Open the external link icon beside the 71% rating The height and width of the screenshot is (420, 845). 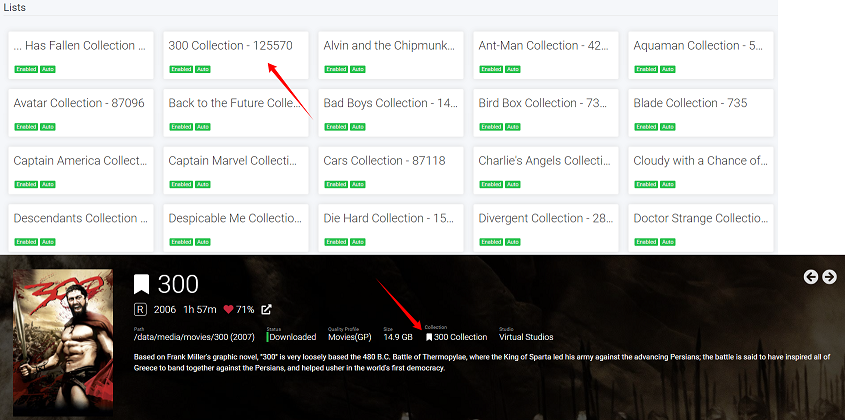[267, 310]
